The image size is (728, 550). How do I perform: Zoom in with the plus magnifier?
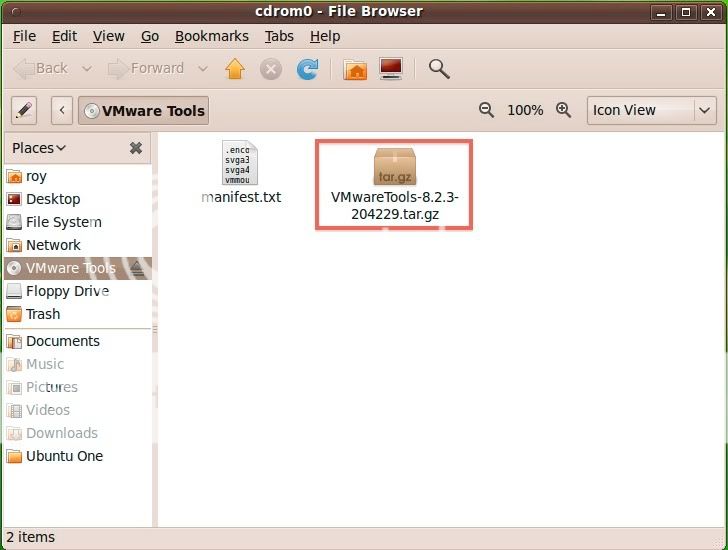(564, 110)
